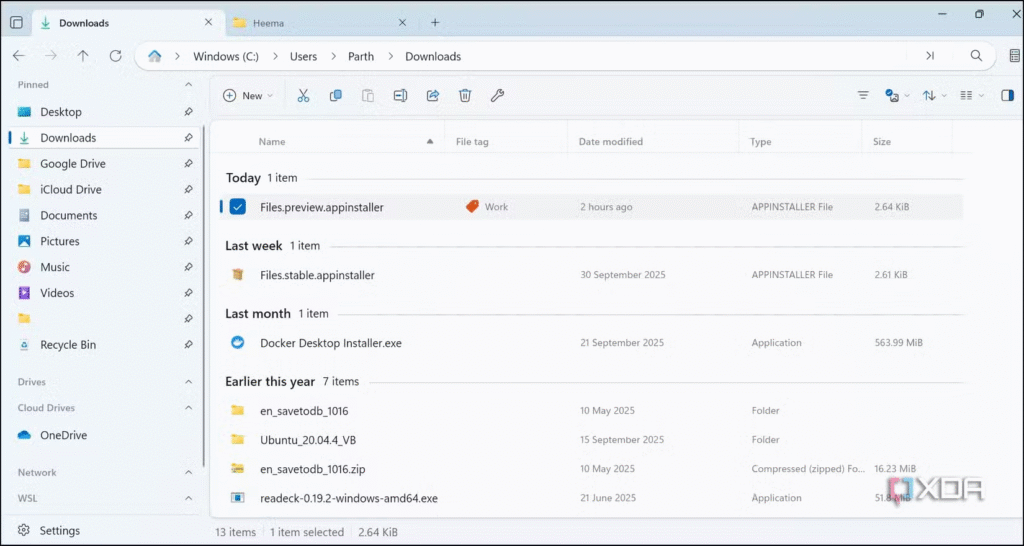Unpin Google Drive from the sidebar
This screenshot has width=1024, height=546.
click(x=188, y=164)
